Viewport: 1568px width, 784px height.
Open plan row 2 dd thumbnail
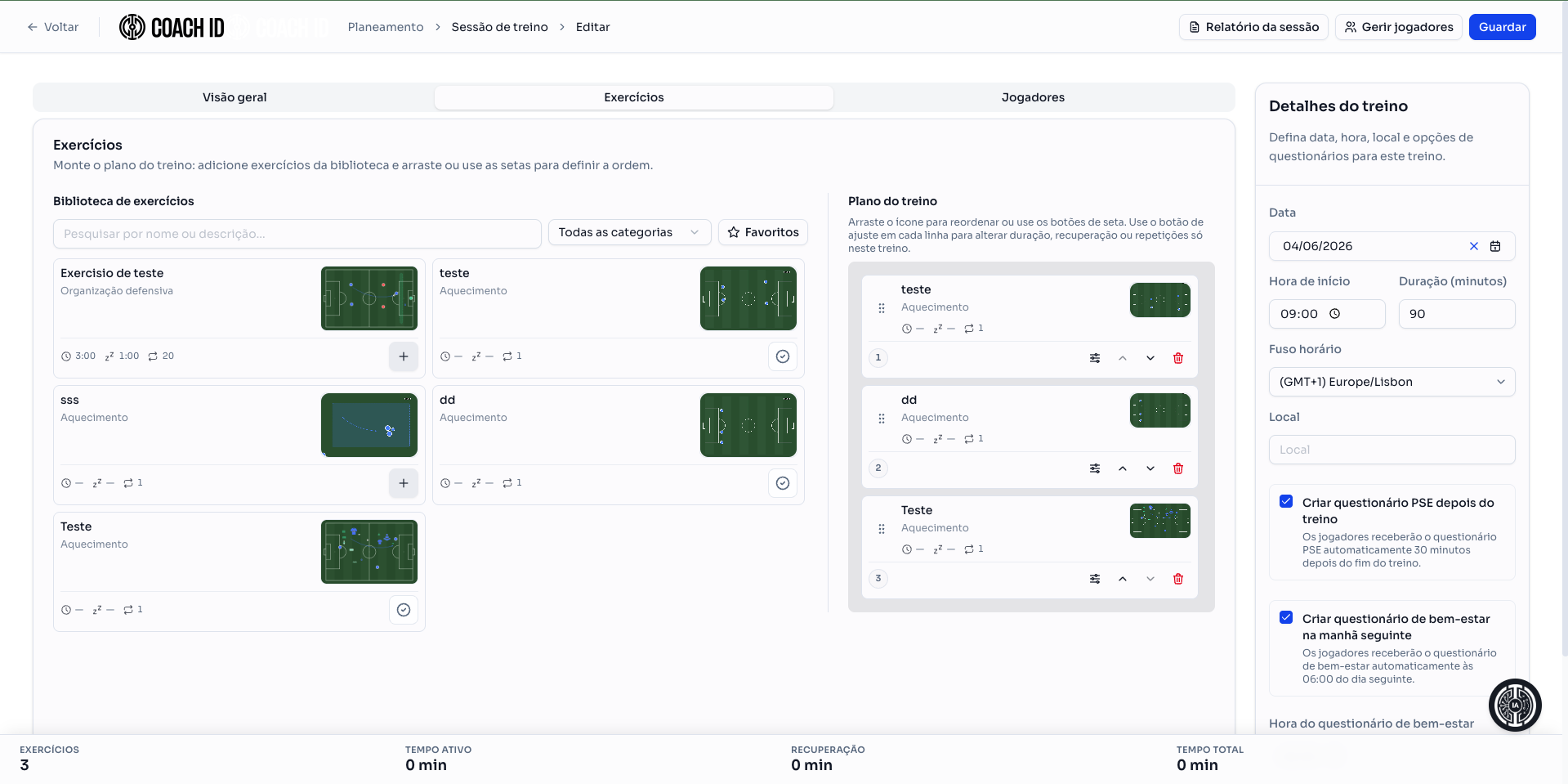[1160, 410]
